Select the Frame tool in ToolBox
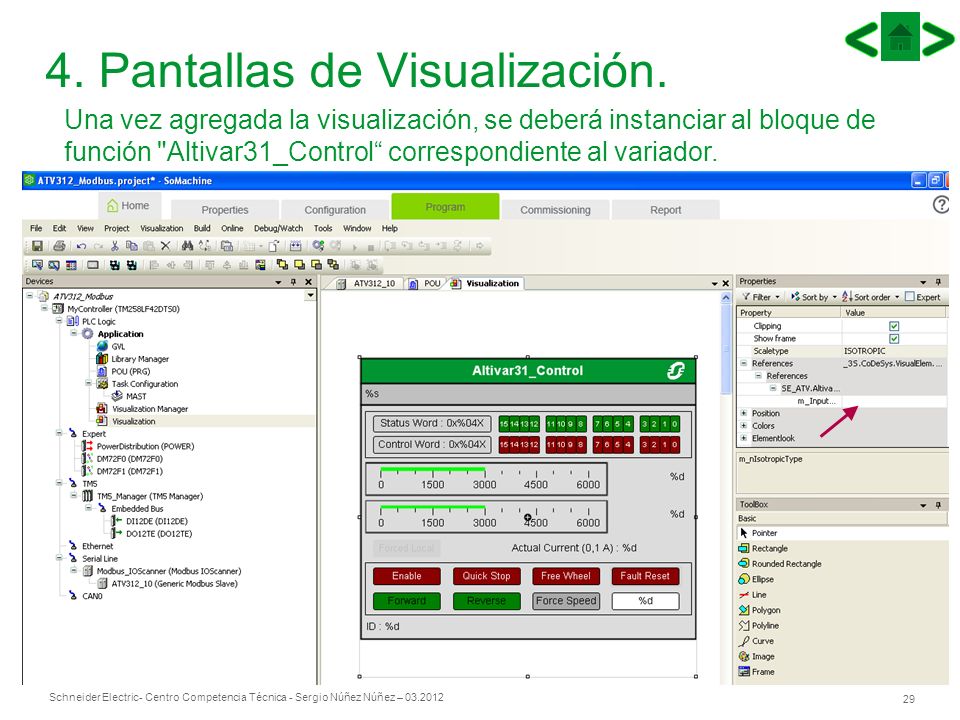Image resolution: width=960 pixels, height=720 pixels. pyautogui.click(x=756, y=672)
